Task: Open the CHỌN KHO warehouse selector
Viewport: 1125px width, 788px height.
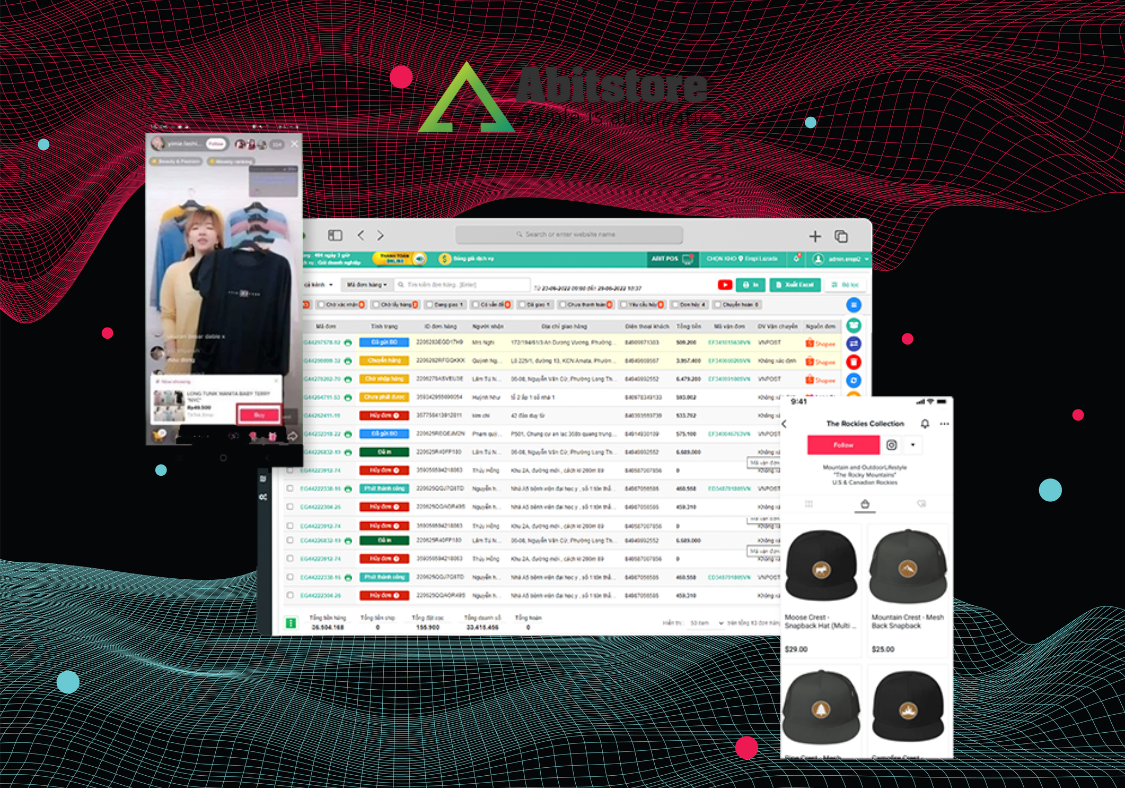Action: click(x=742, y=258)
